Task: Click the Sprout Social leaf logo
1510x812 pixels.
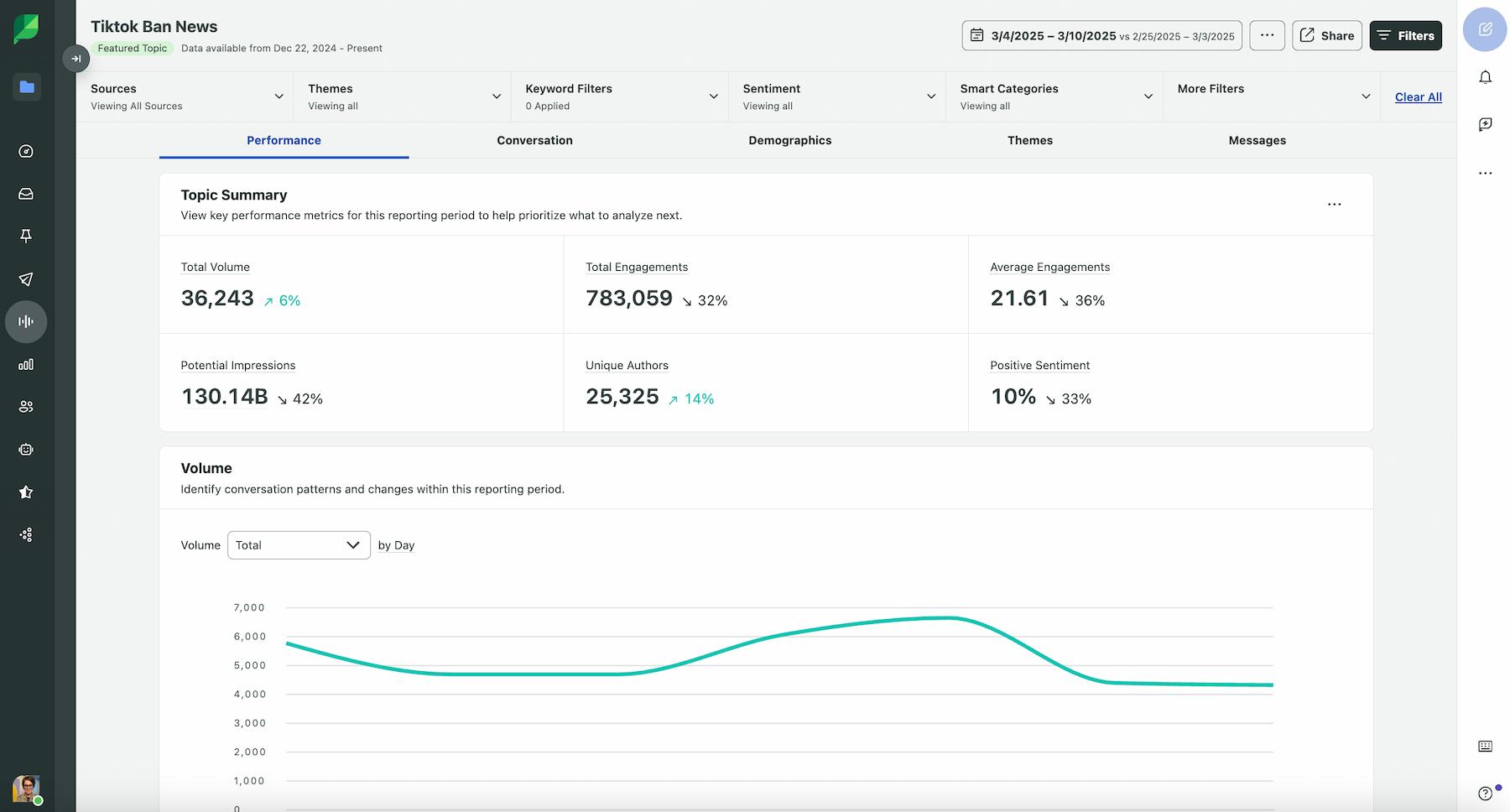Action: pos(26,29)
